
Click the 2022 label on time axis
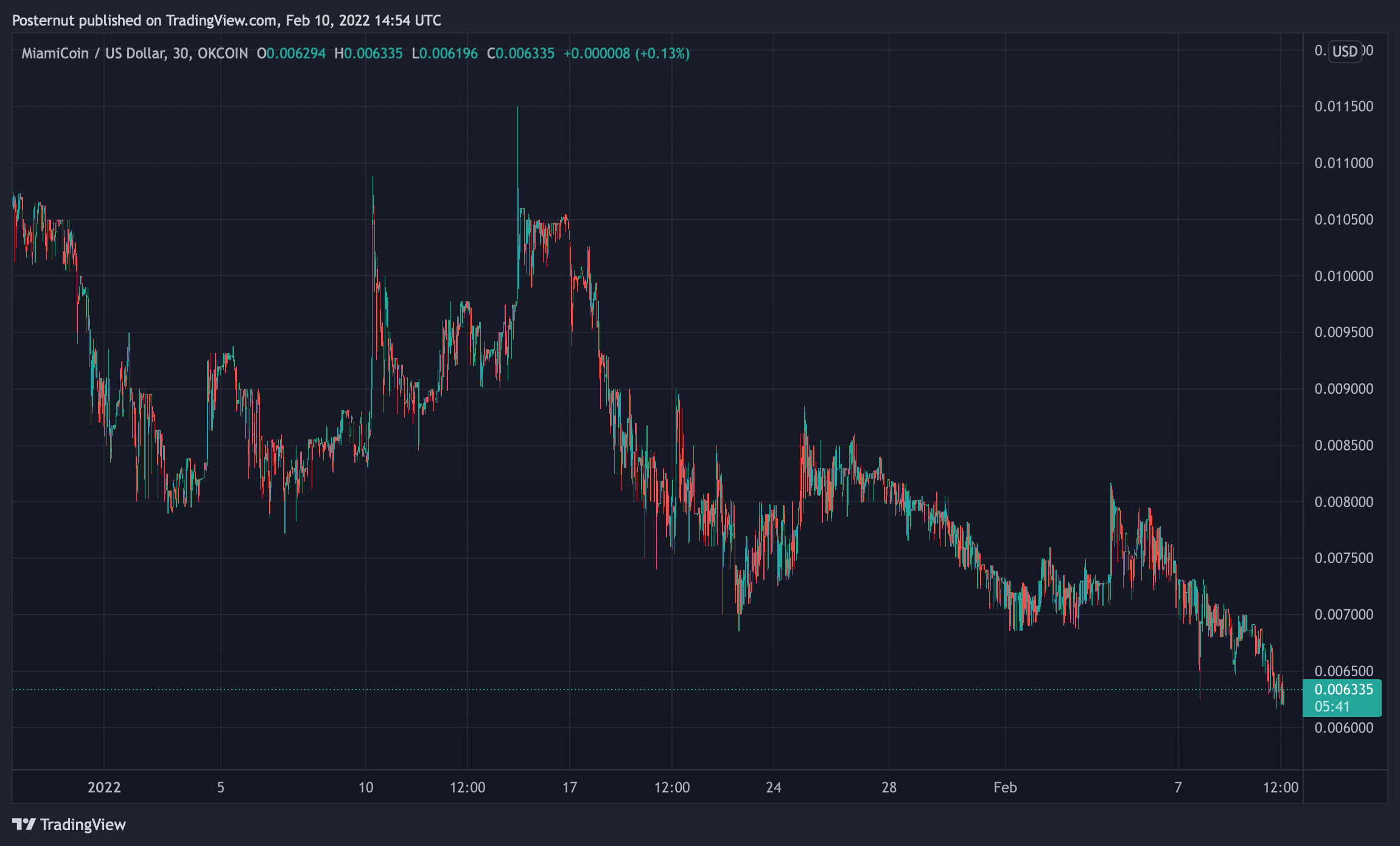coord(104,788)
